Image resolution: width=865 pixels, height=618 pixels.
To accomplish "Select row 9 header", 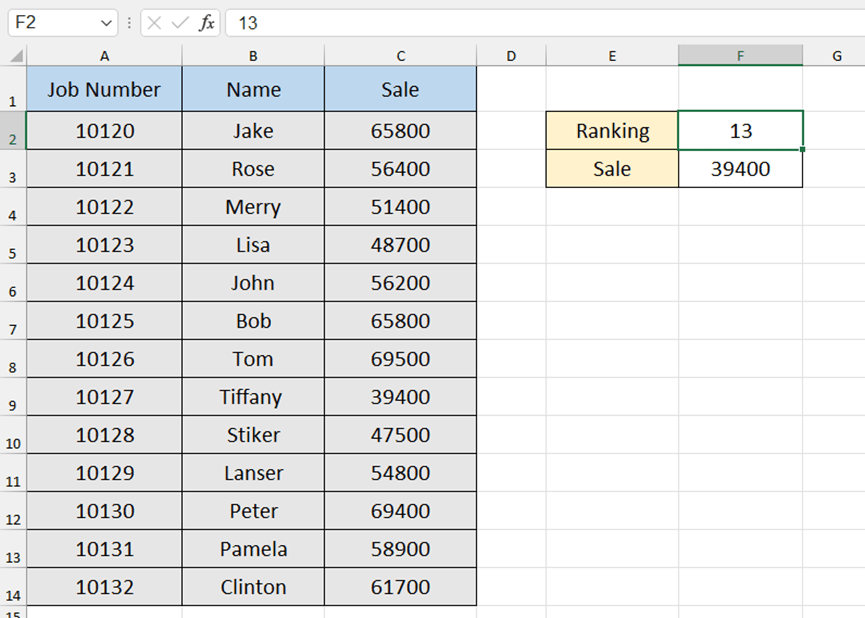I will coord(13,397).
